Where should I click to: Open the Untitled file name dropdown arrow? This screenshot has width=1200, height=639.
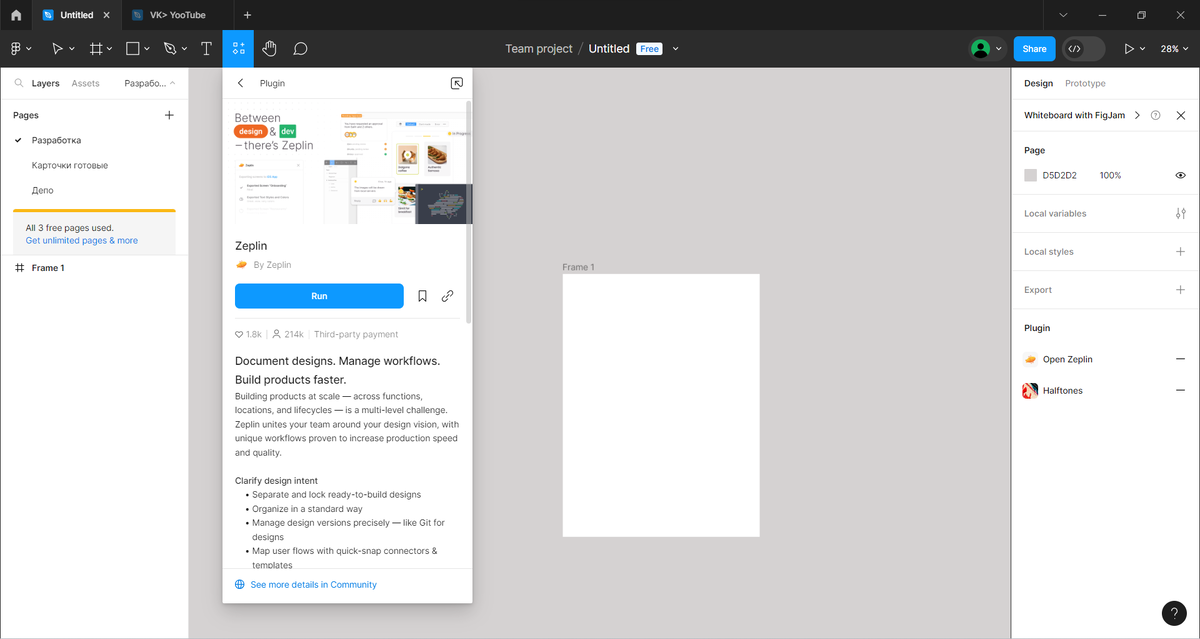pyautogui.click(x=676, y=48)
